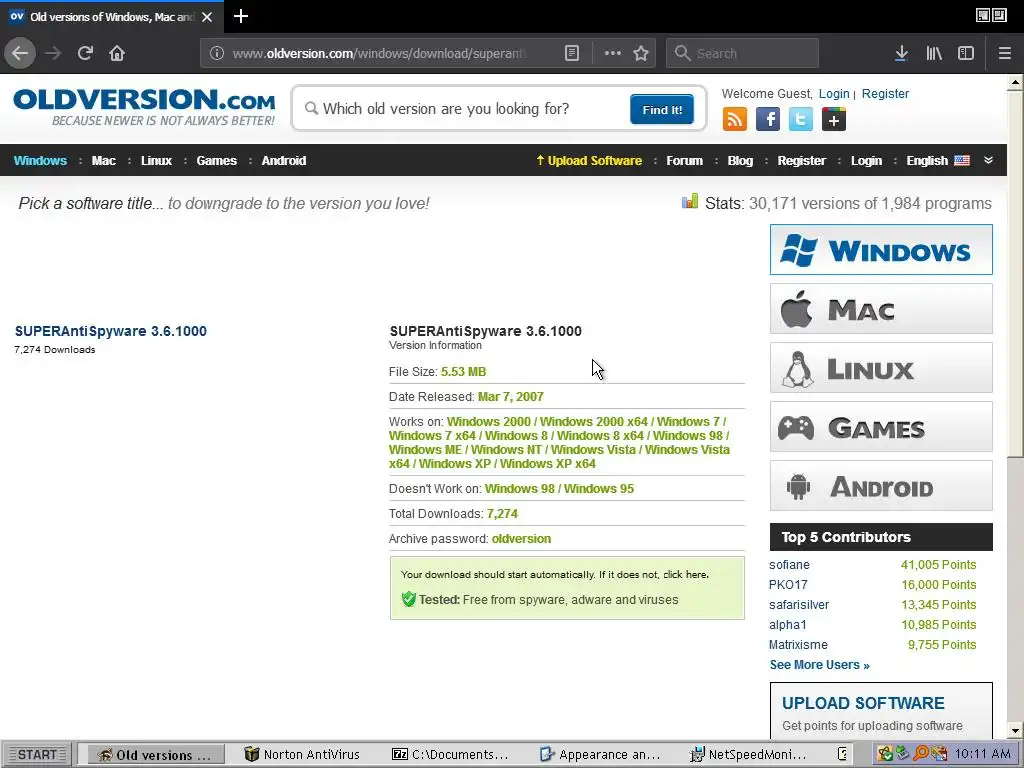Click the Linux platform banner in sidebar
Viewport: 1024px width, 768px height.
pos(881,368)
